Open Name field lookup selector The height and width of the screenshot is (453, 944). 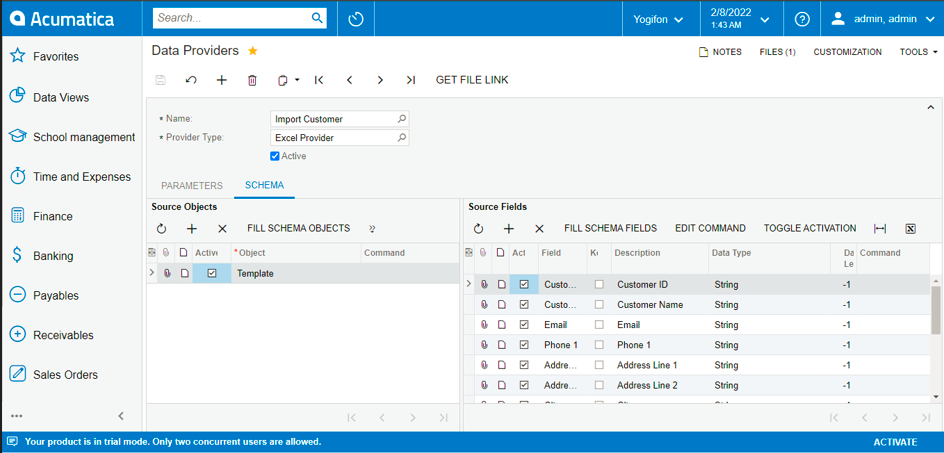coord(402,119)
